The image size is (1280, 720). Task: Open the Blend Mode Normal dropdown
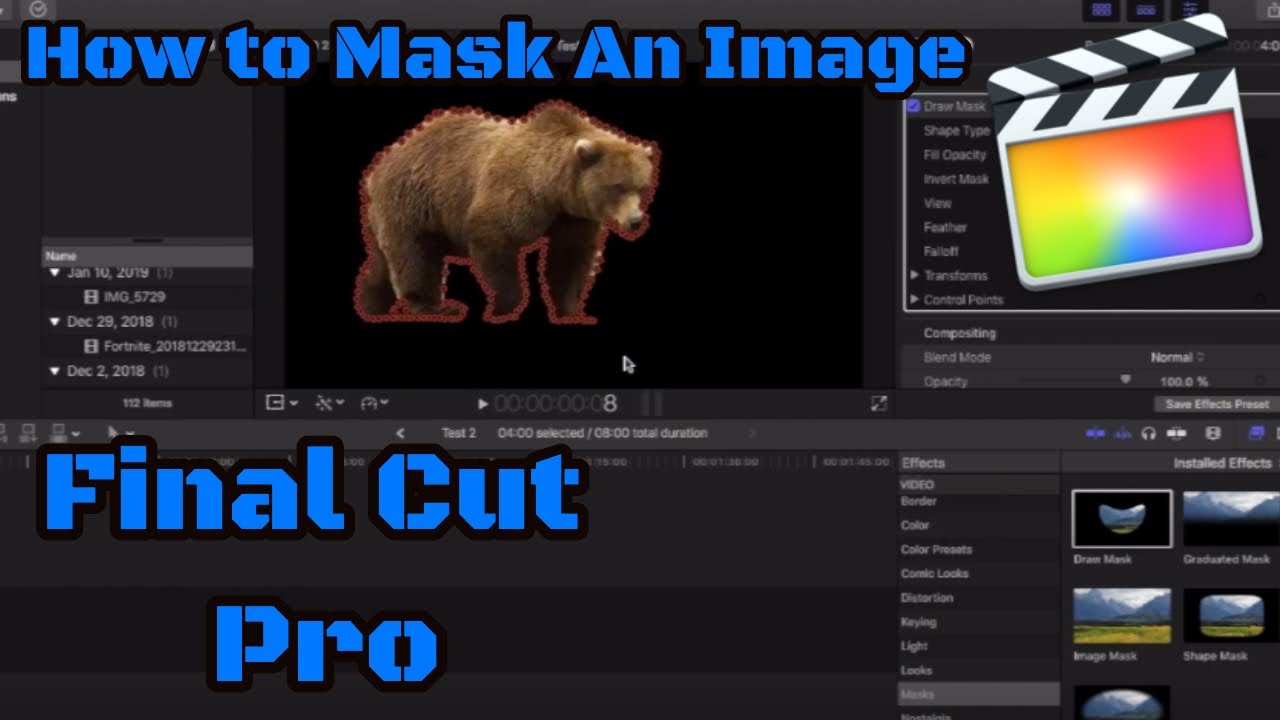pos(1177,357)
